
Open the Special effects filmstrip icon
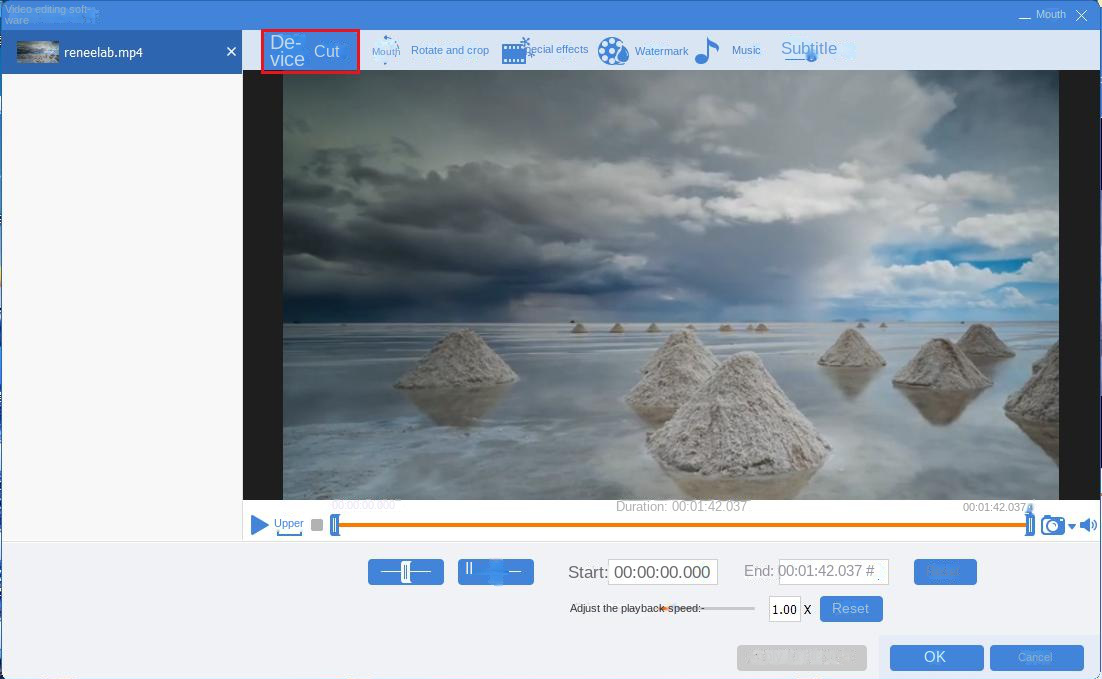(515, 51)
